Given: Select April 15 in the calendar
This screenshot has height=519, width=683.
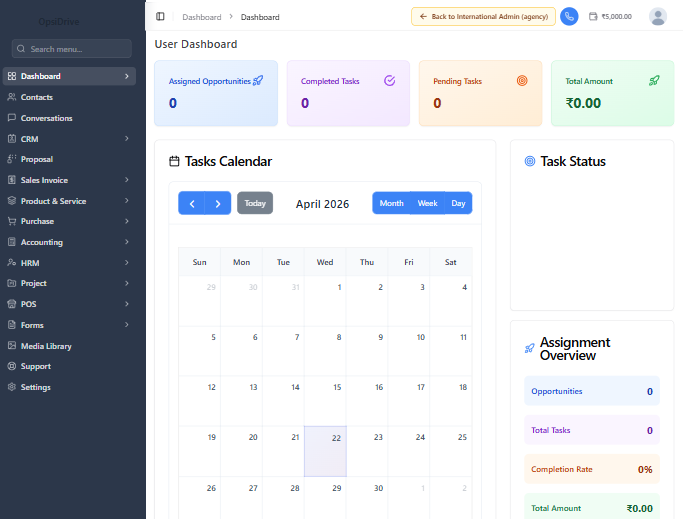Looking at the screenshot, I should coord(325,401).
